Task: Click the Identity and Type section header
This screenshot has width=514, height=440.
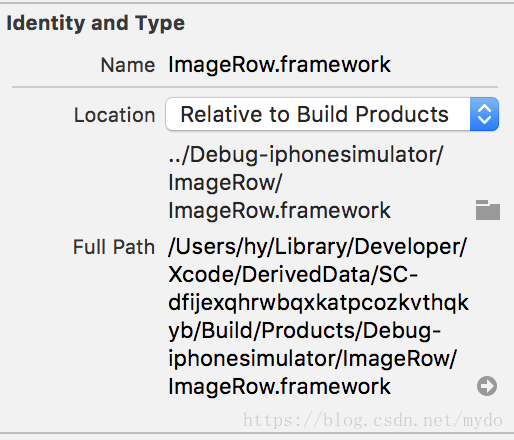Action: (95, 23)
